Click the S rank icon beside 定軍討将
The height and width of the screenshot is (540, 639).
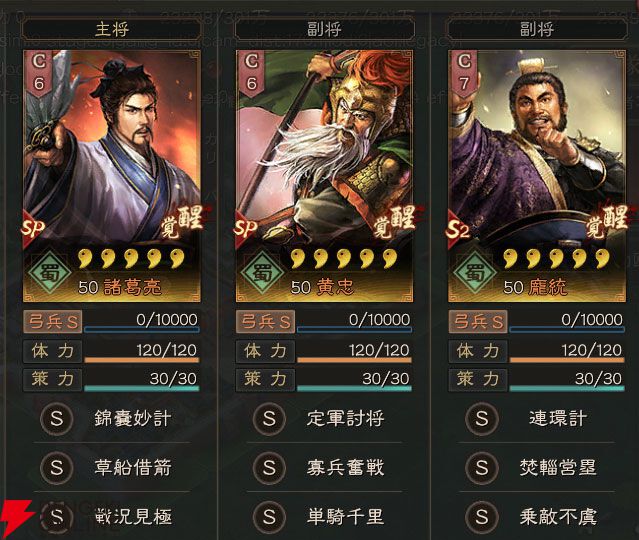(x=269, y=419)
